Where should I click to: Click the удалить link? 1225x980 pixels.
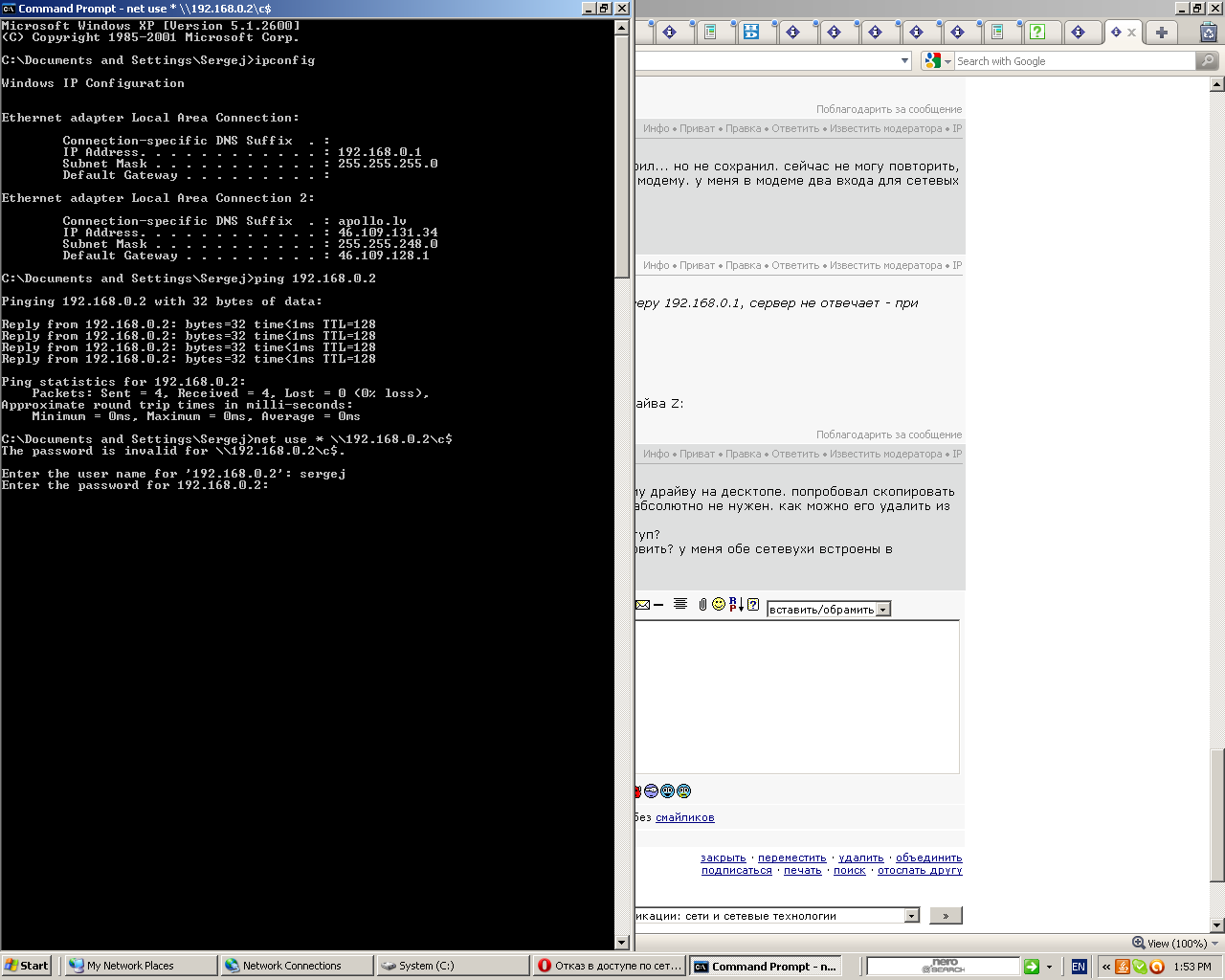tap(861, 857)
